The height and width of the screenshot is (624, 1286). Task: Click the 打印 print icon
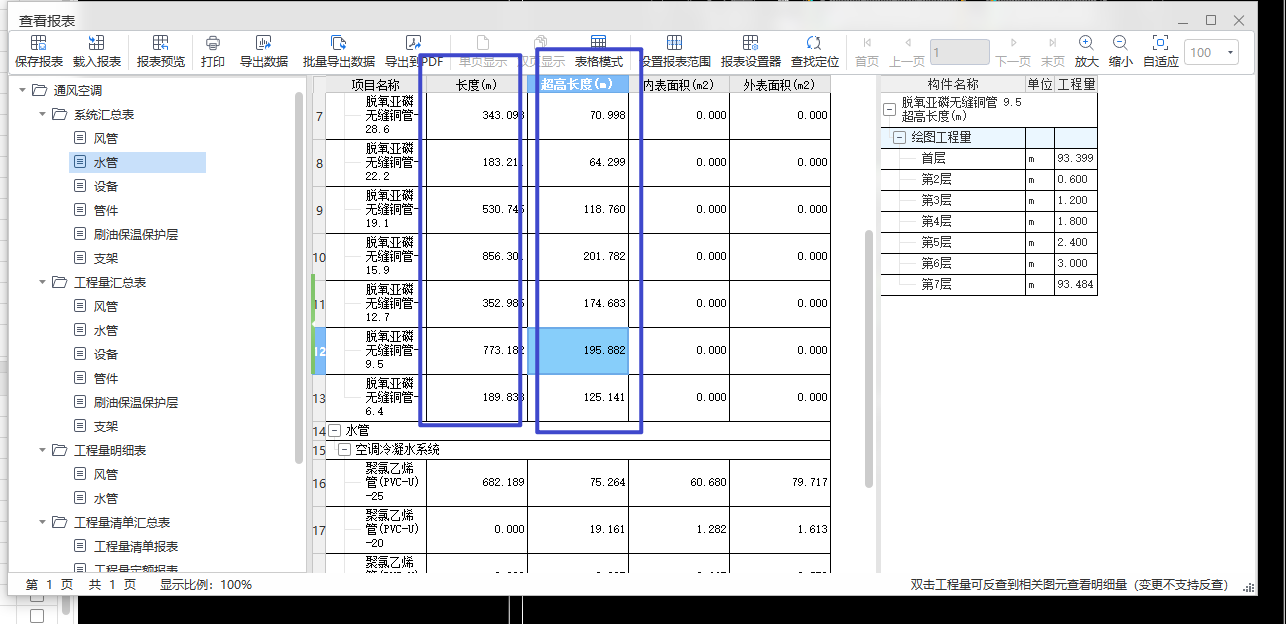[x=213, y=43]
